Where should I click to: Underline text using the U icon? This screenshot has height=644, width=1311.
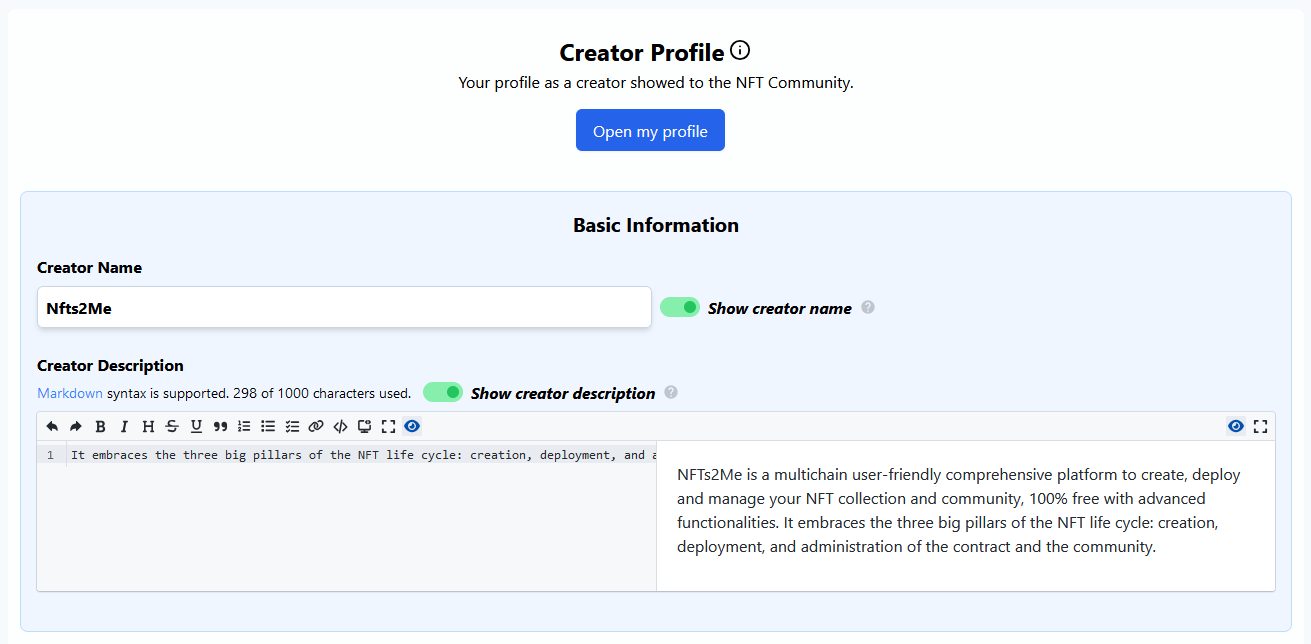point(196,427)
